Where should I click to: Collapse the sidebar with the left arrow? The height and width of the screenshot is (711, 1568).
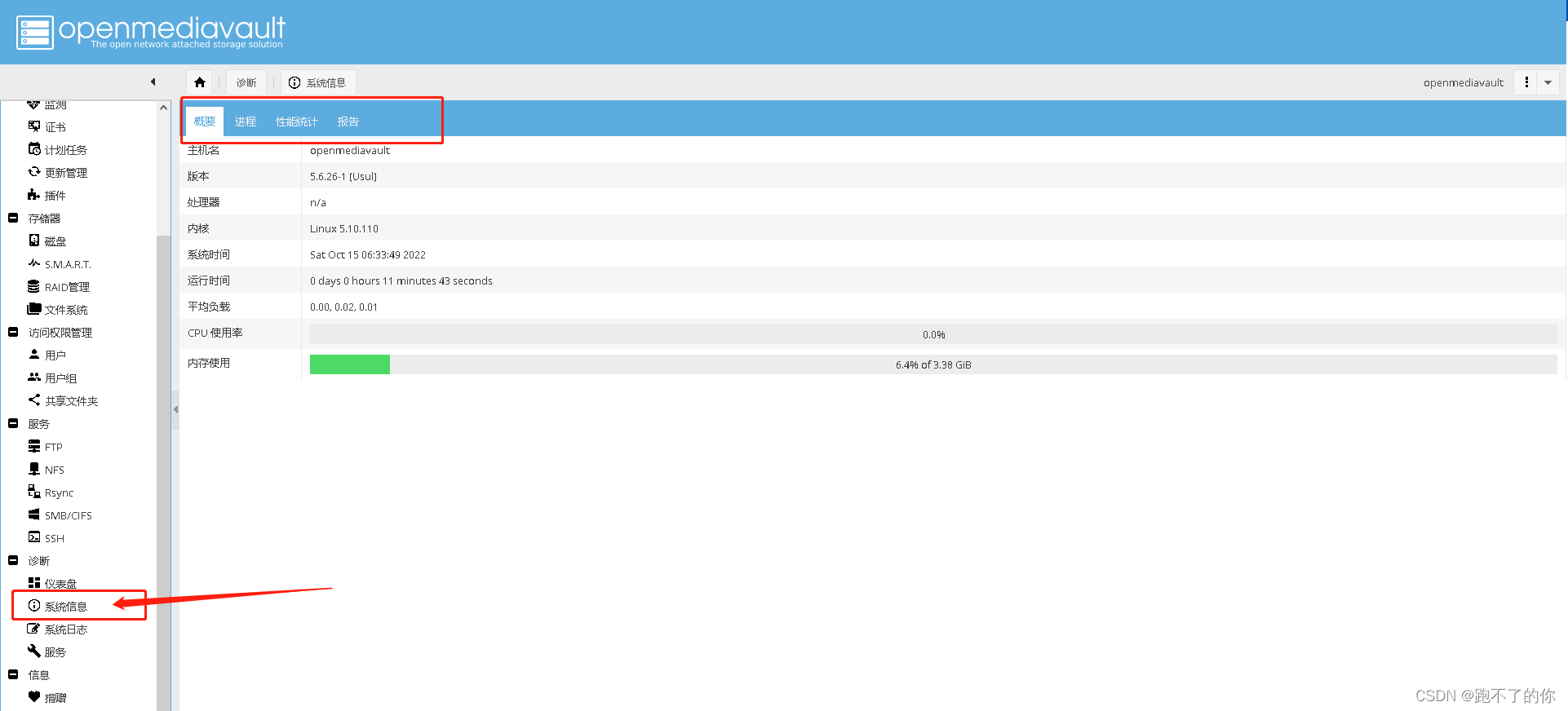point(153,82)
